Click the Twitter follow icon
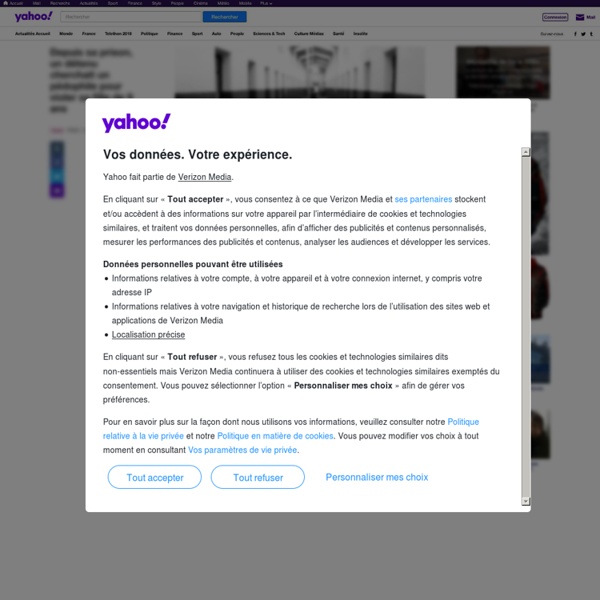This screenshot has width=600, height=600. (x=583, y=34)
